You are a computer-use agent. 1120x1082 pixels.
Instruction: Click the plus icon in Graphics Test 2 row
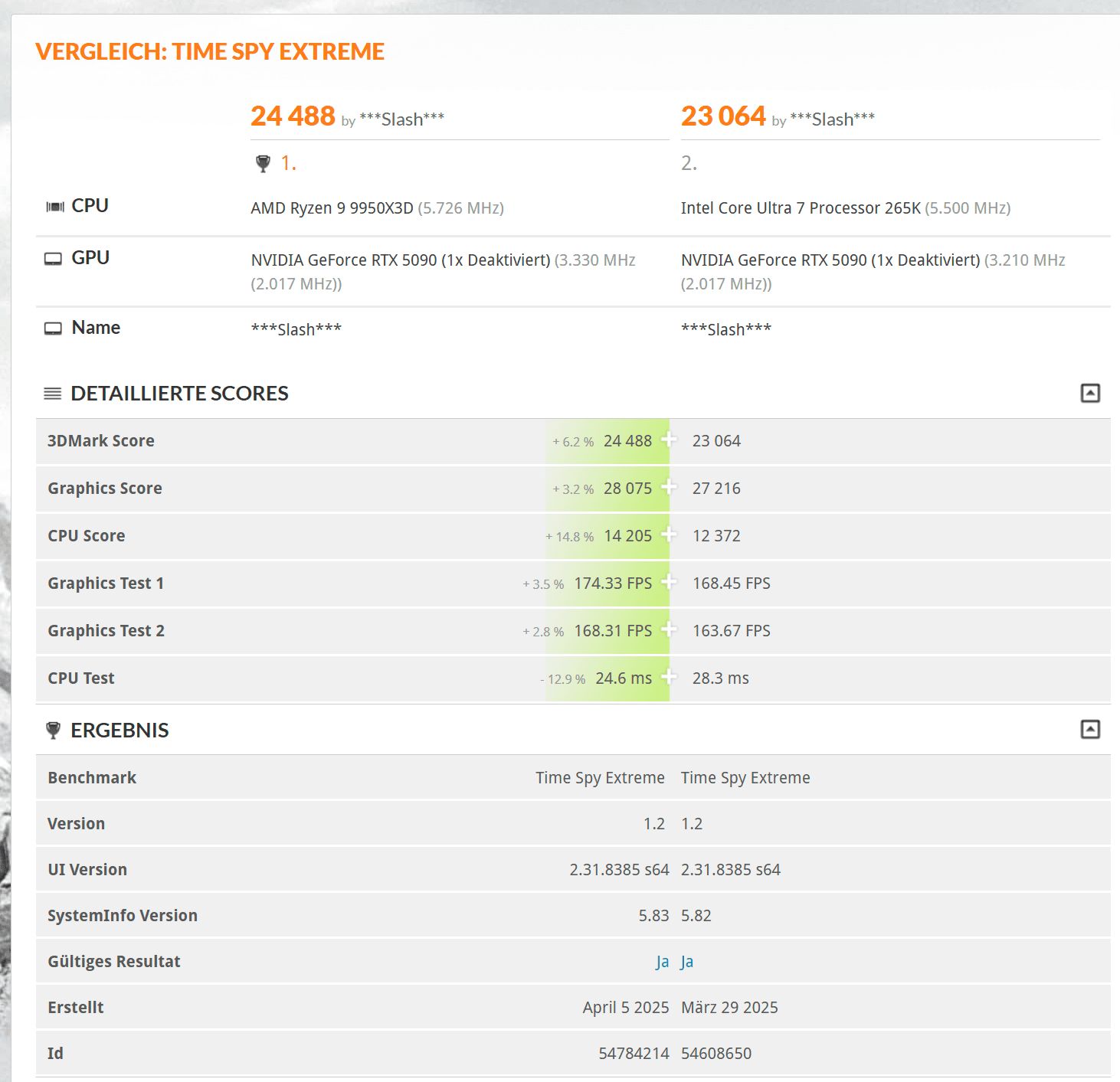669,629
